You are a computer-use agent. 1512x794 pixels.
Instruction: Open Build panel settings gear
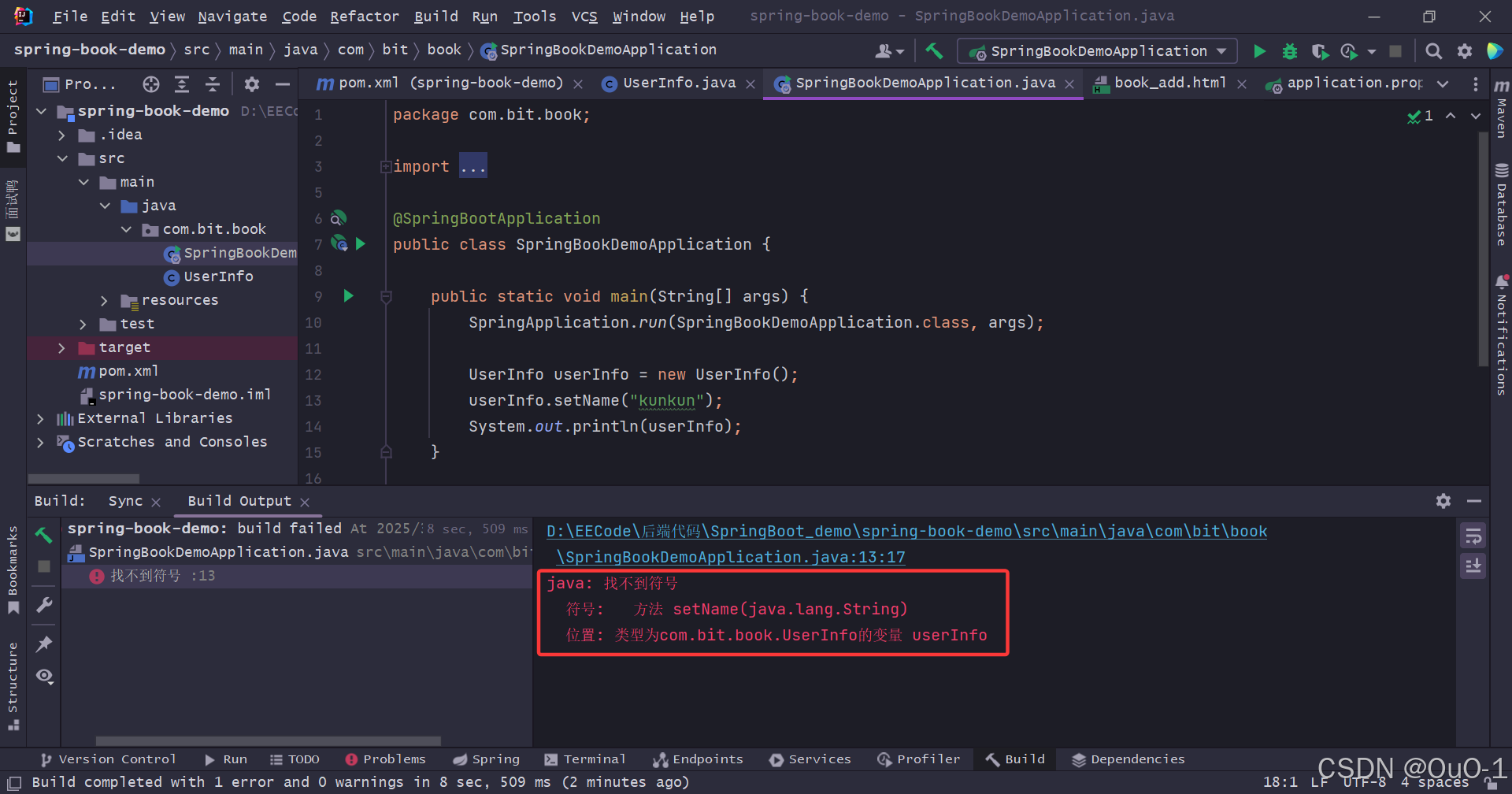(1443, 501)
